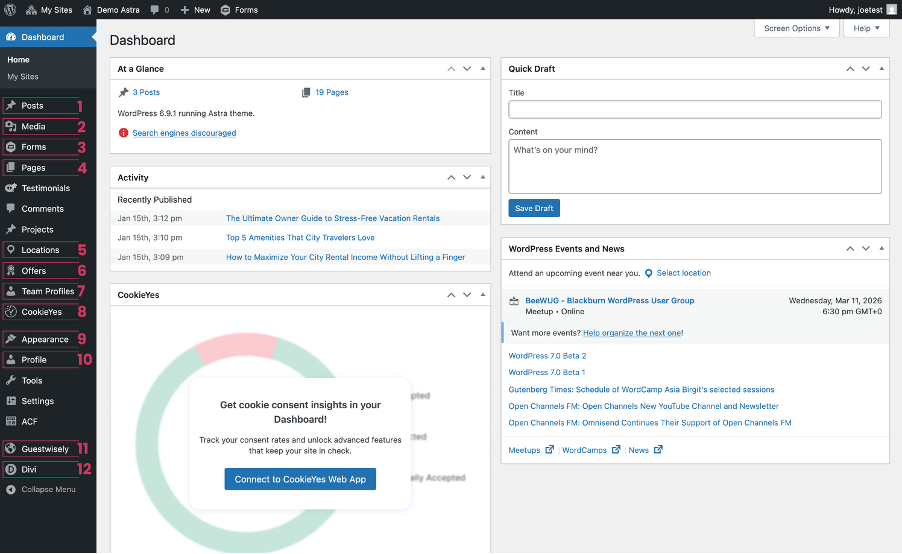
Task: Click the Media icon in sidebar
Action: pyautogui.click(x=11, y=127)
